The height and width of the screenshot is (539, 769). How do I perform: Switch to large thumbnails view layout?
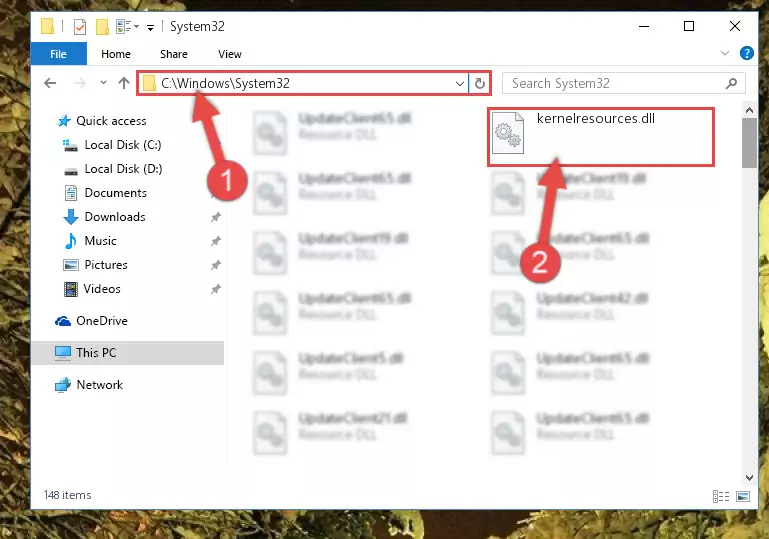click(x=743, y=496)
